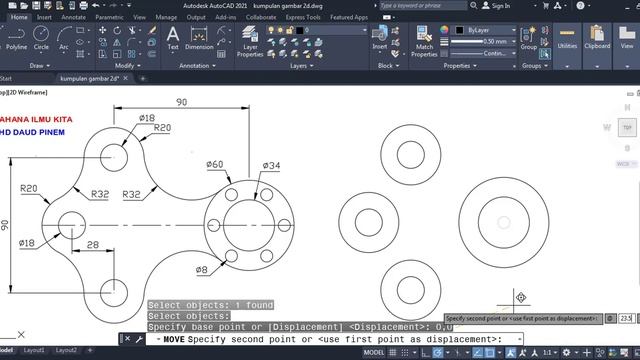640x360 pixels.
Task: Expand the Layers panel
Action: pos(302,66)
